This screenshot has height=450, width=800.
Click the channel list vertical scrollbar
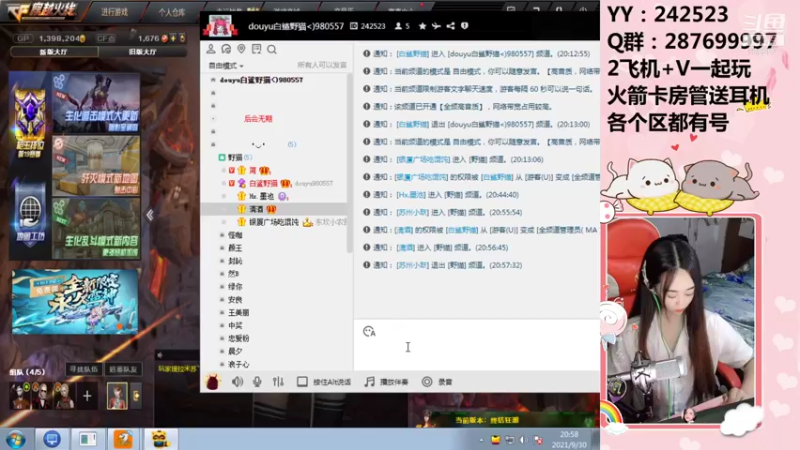point(349,163)
